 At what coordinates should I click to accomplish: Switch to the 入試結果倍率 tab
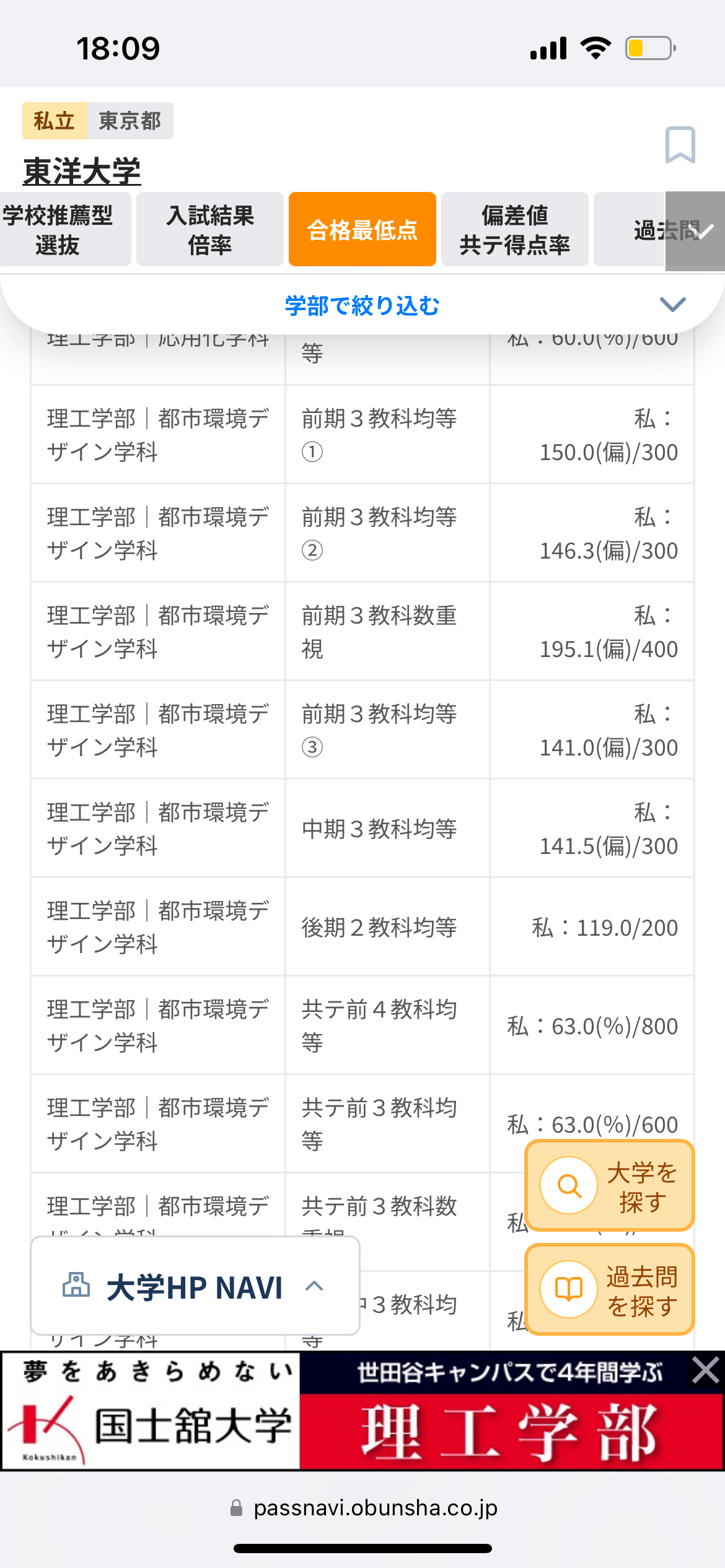click(x=210, y=230)
